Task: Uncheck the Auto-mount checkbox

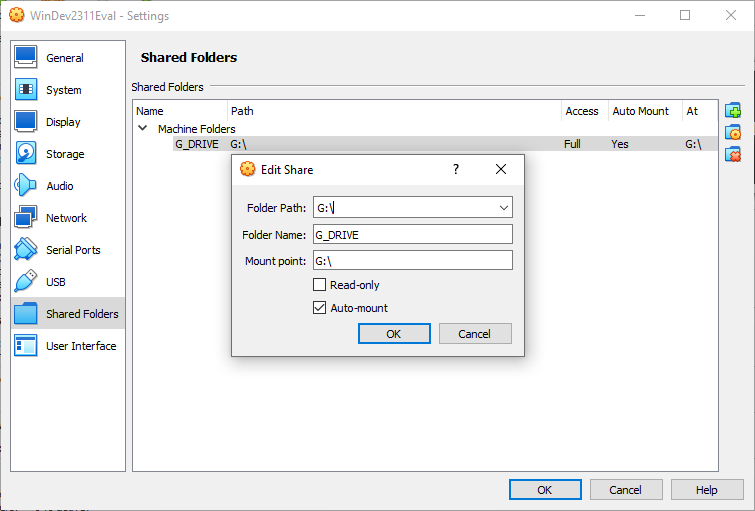Action: pyautogui.click(x=319, y=308)
